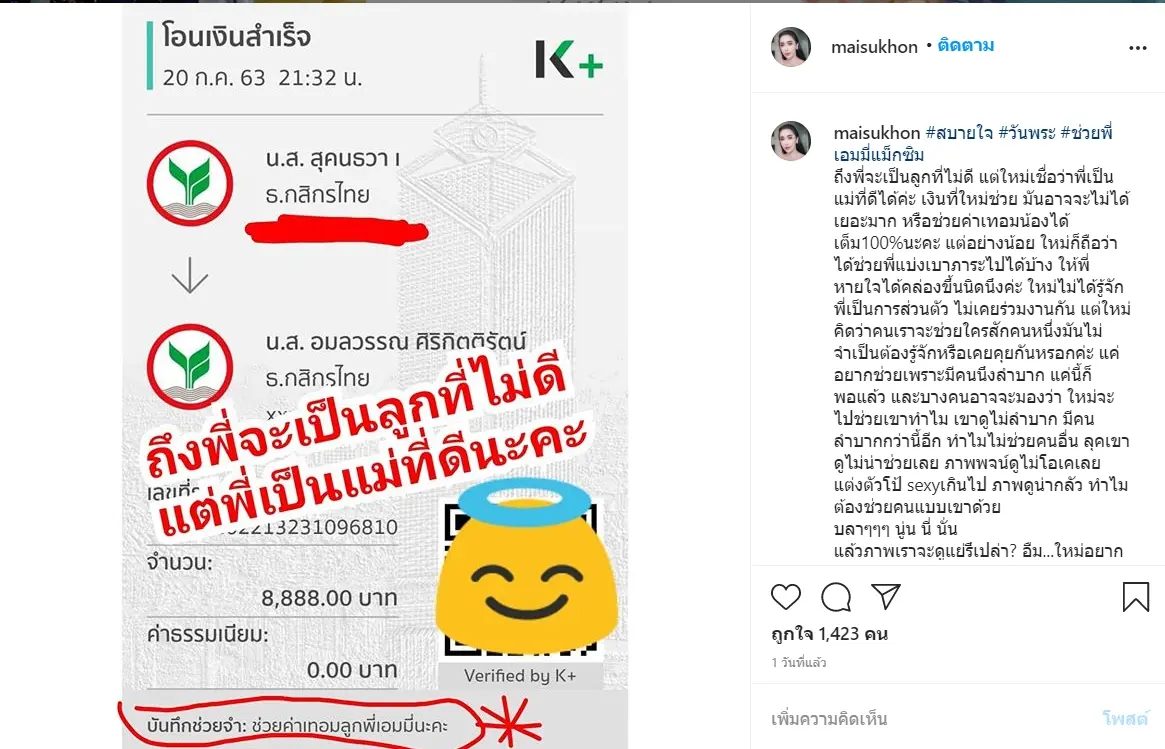Open the #วันพระ hashtag

click(x=1027, y=133)
